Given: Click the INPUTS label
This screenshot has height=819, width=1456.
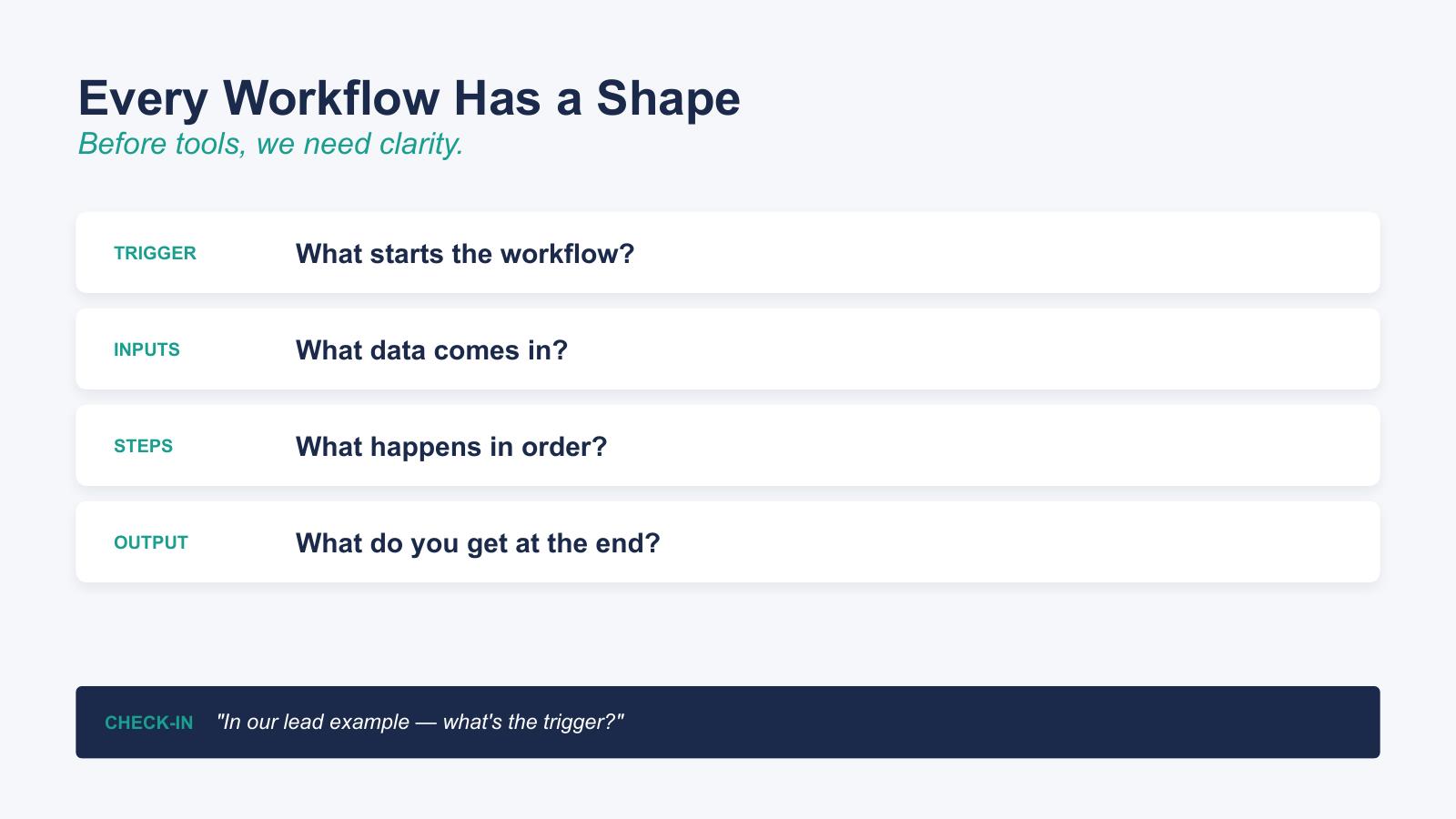Looking at the screenshot, I should pyautogui.click(x=147, y=349).
